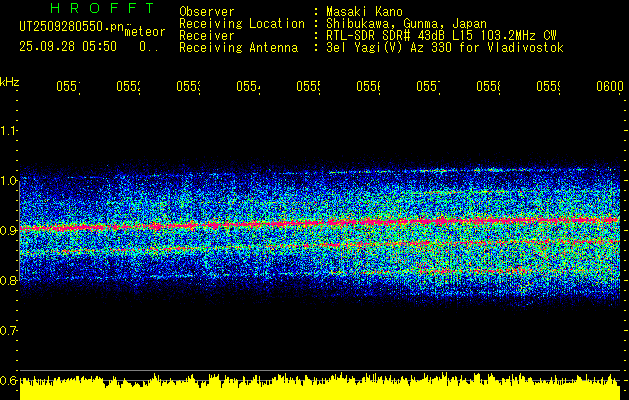Click the 0600 time marker
629x400 pixels.
pos(610,86)
